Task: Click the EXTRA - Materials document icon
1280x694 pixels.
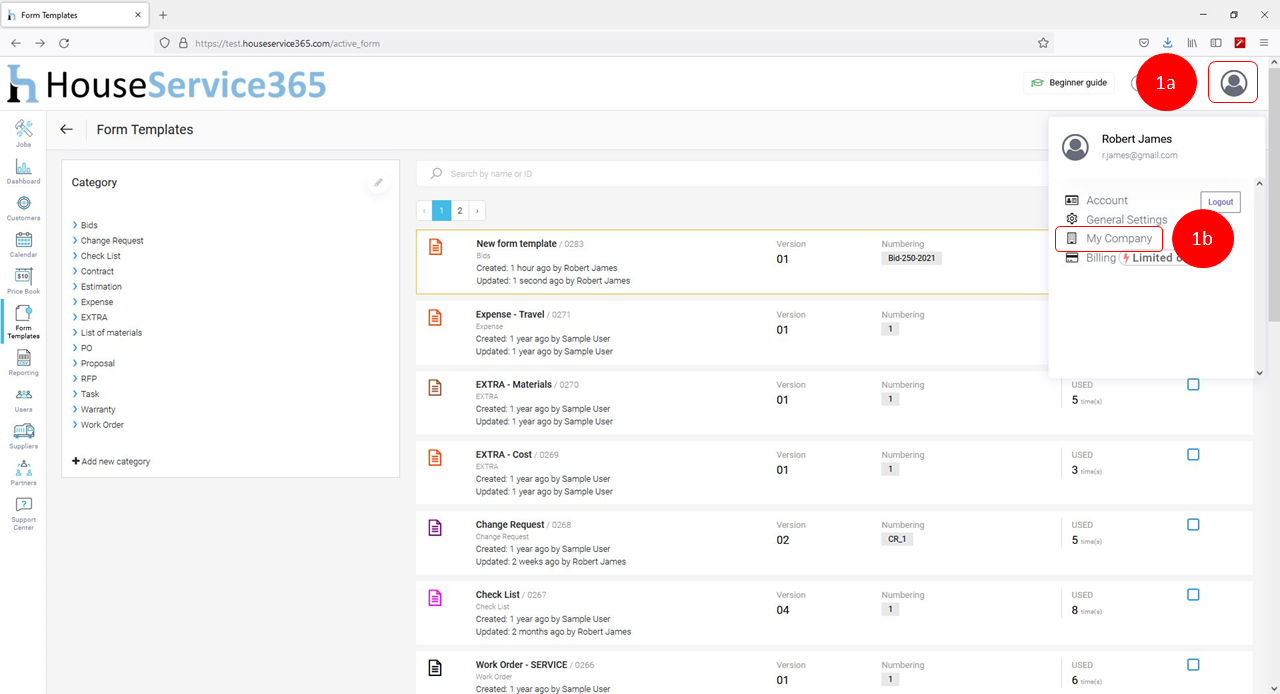Action: click(x=435, y=387)
